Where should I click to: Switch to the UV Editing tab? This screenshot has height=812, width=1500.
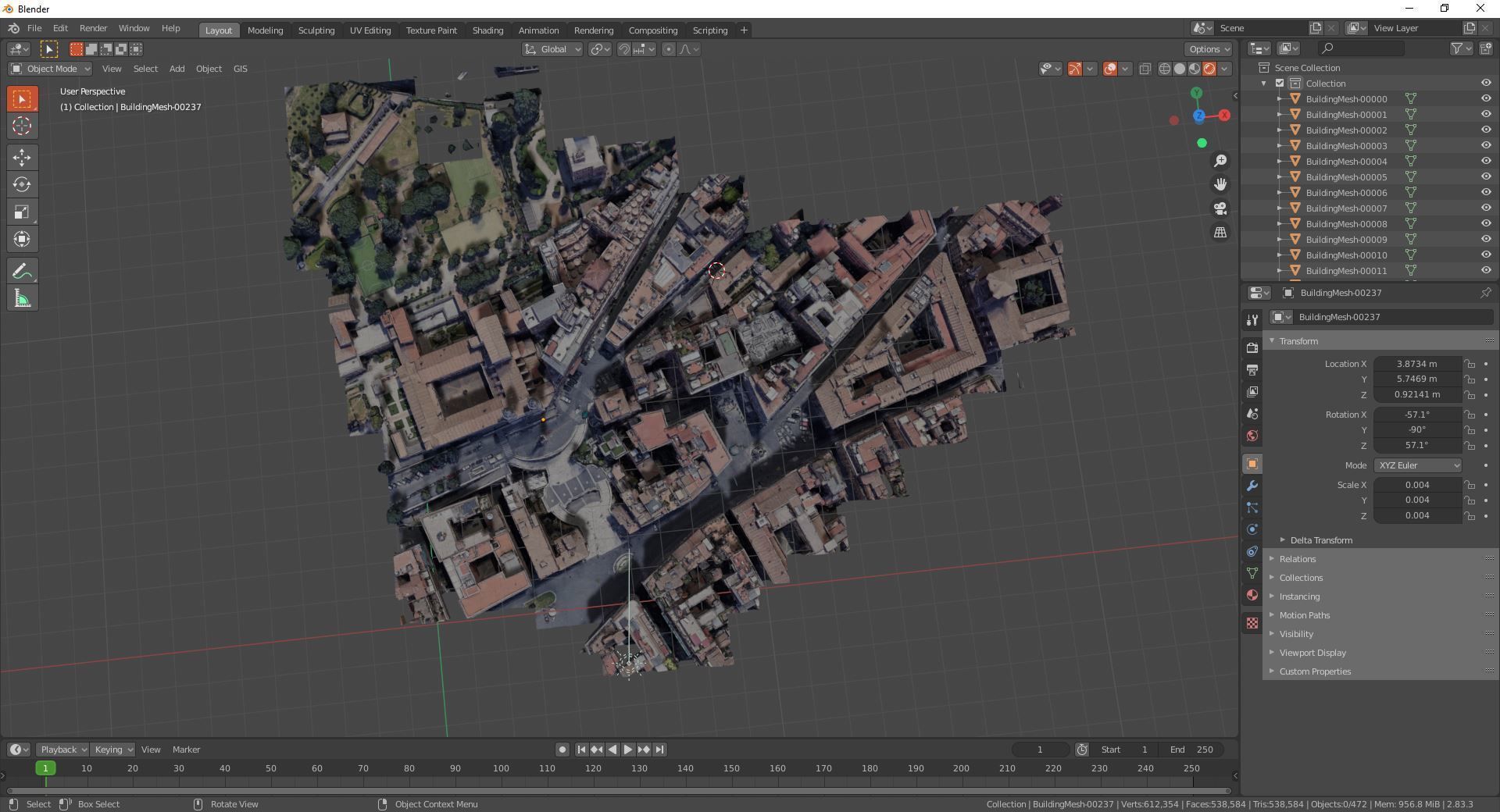[370, 30]
